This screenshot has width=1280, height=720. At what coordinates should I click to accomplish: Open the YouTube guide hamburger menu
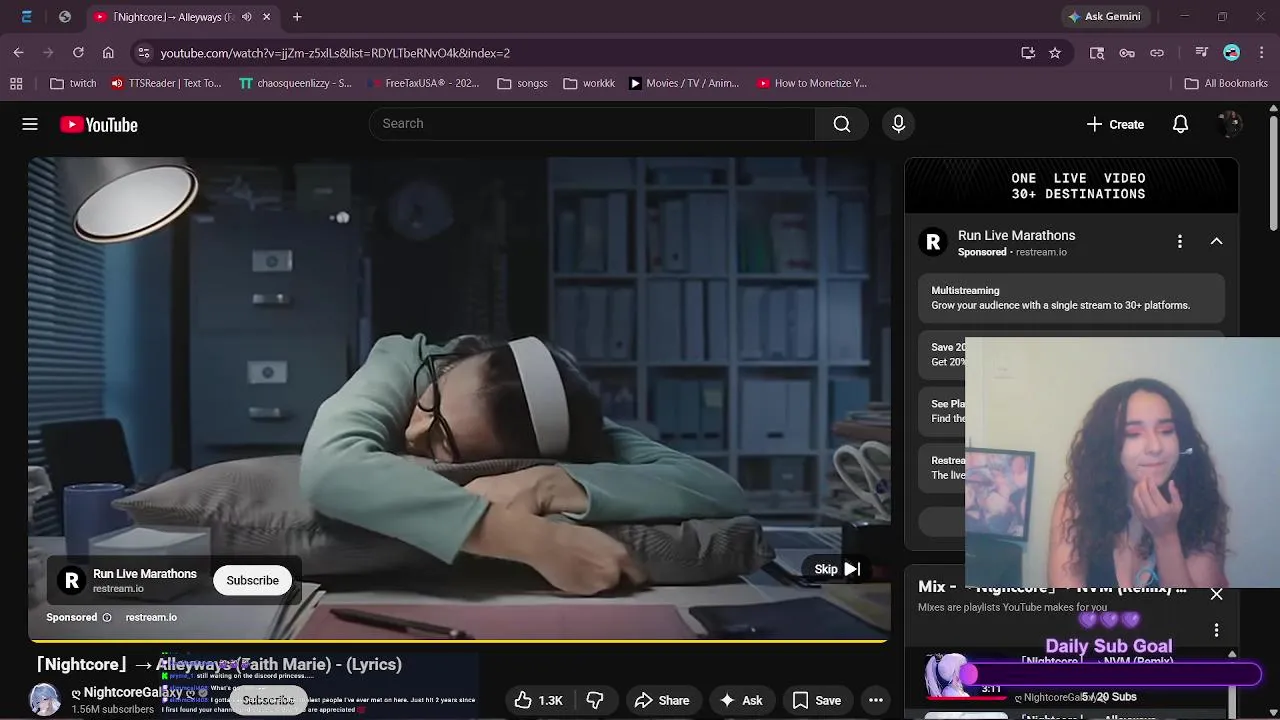(x=30, y=124)
